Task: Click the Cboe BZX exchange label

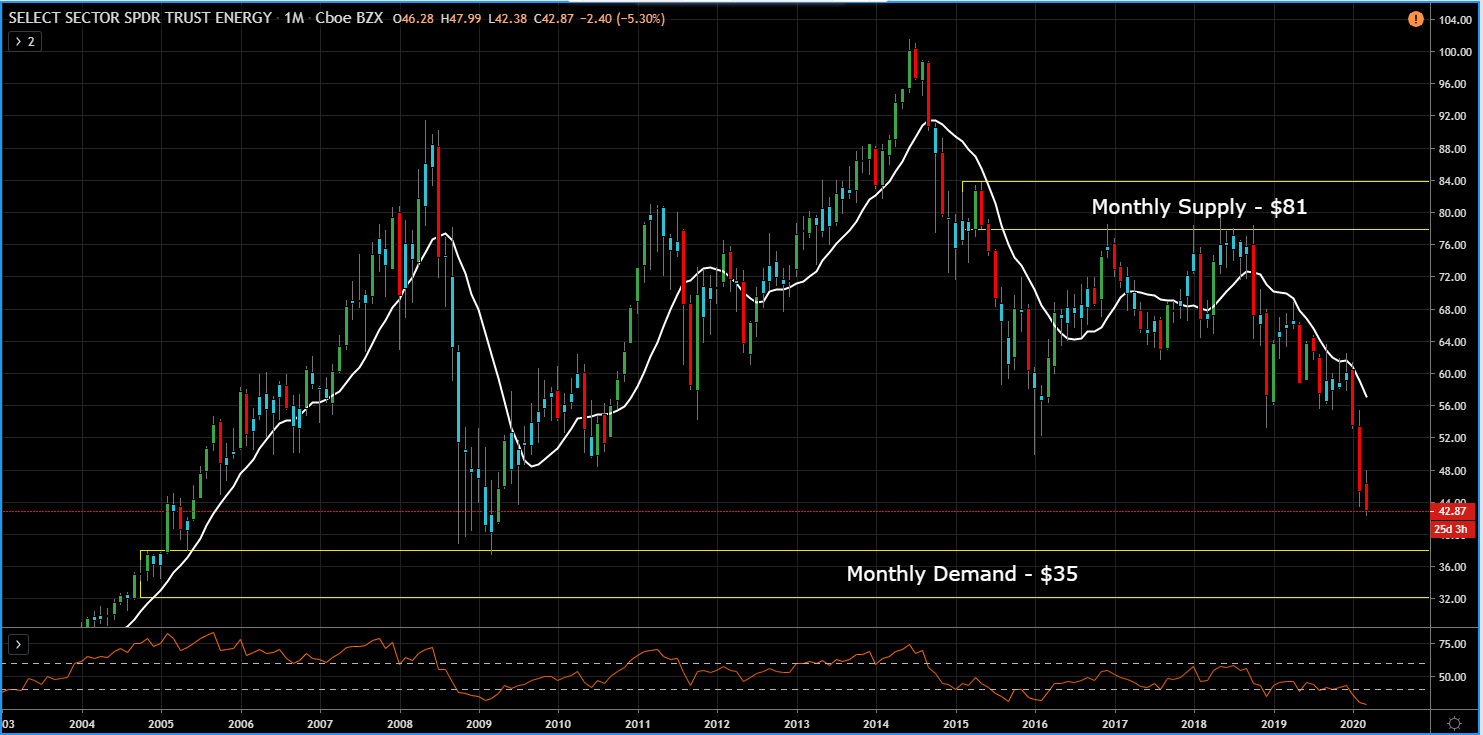Action: 348,19
